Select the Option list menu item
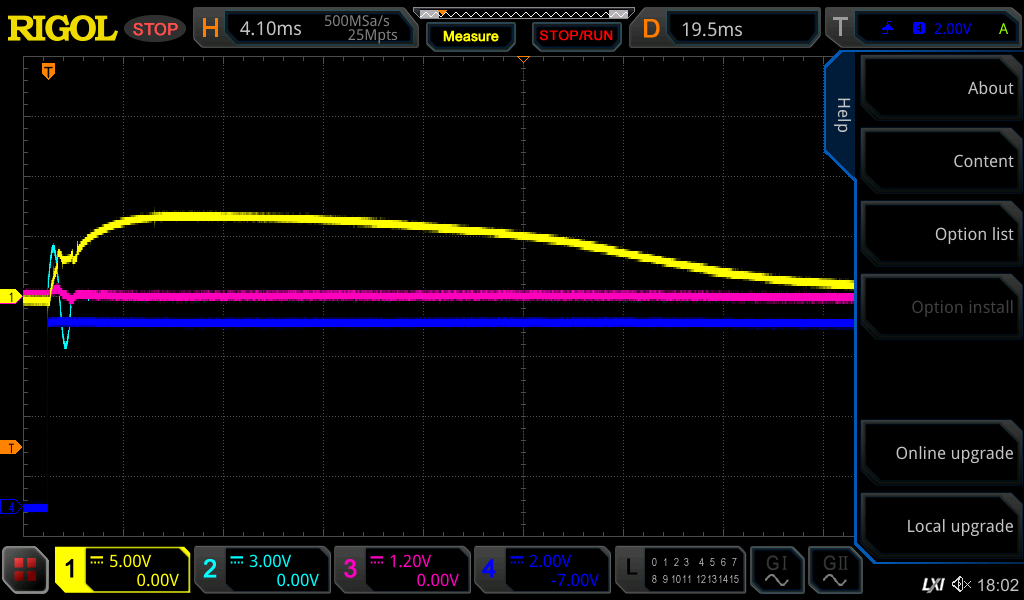Viewport: 1024px width, 600px height. click(939, 234)
